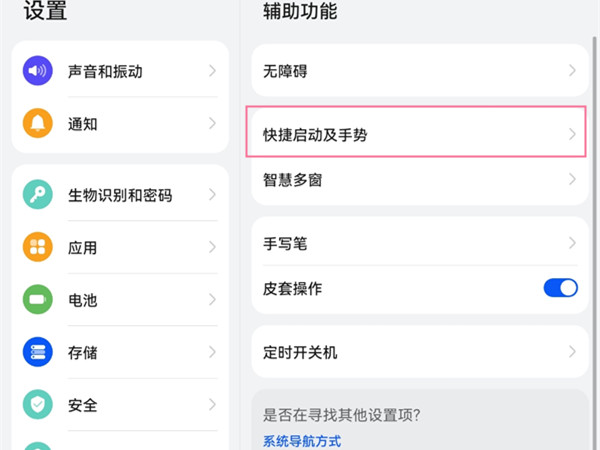Tap the green security shield icon

coord(38,405)
